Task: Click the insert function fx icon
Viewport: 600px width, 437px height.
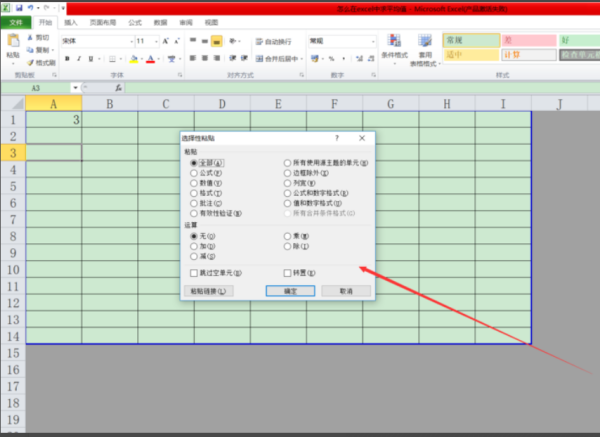Action: point(118,88)
